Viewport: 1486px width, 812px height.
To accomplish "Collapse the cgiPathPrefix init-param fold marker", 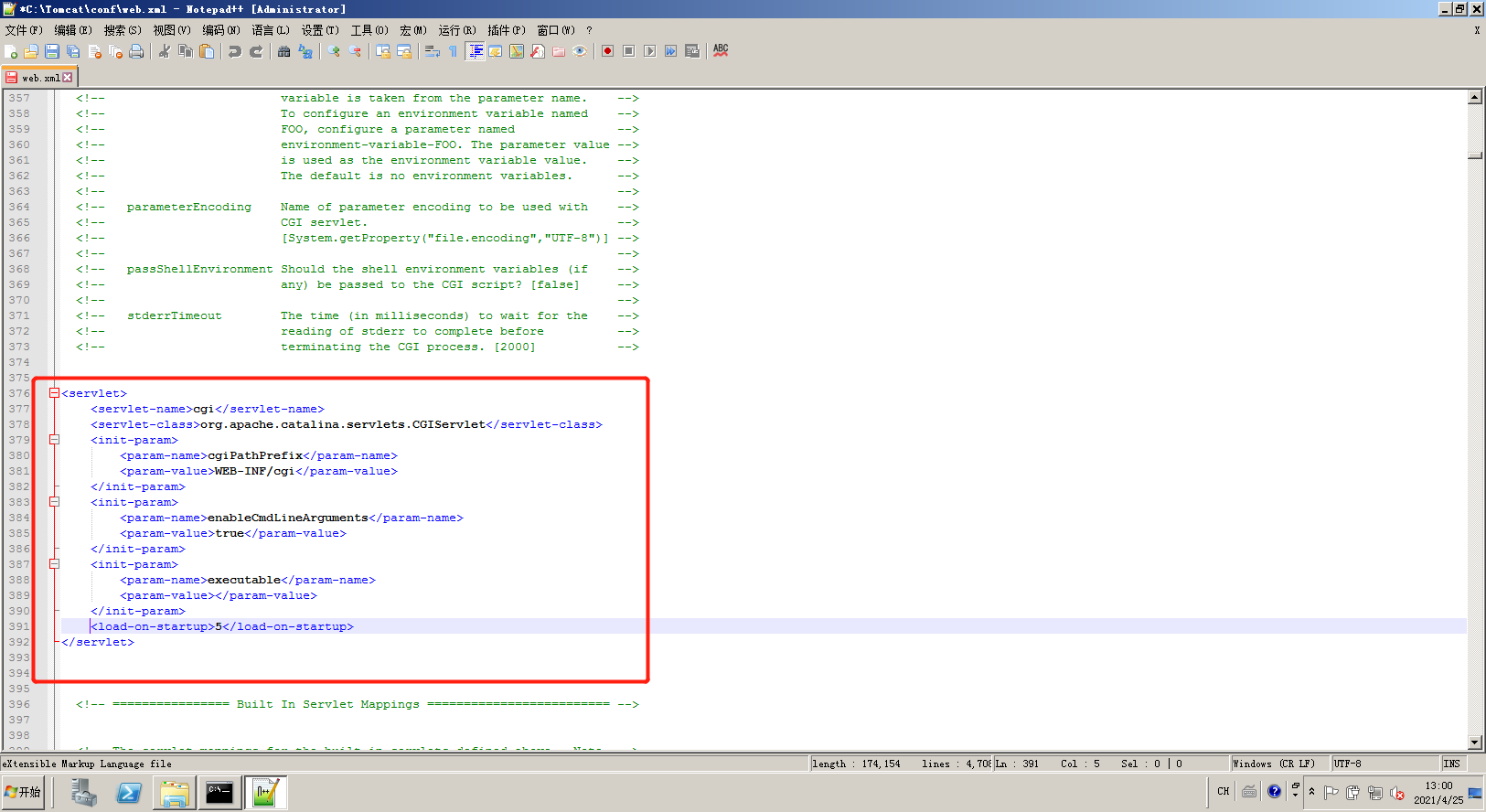I will point(54,440).
